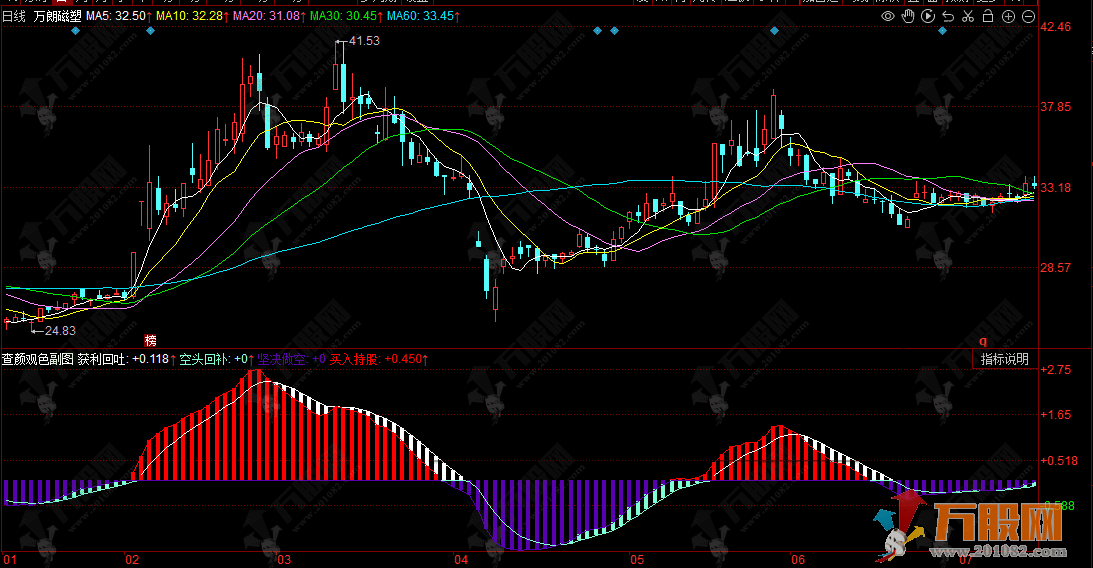This screenshot has width=1093, height=568.
Task: Click the 41.53 high price annotation
Action: (364, 41)
